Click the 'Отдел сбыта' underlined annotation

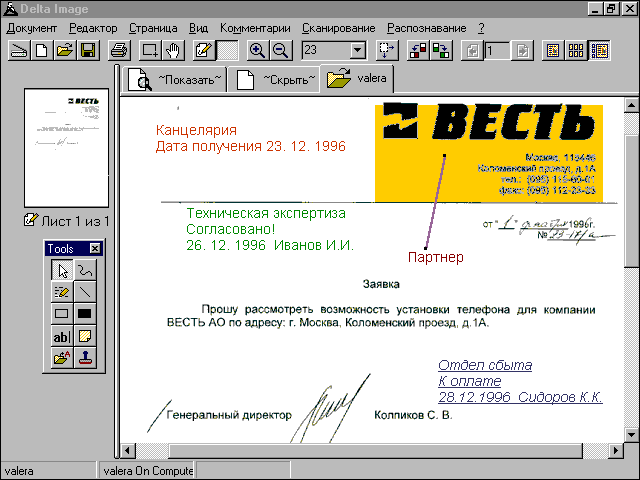(485, 365)
